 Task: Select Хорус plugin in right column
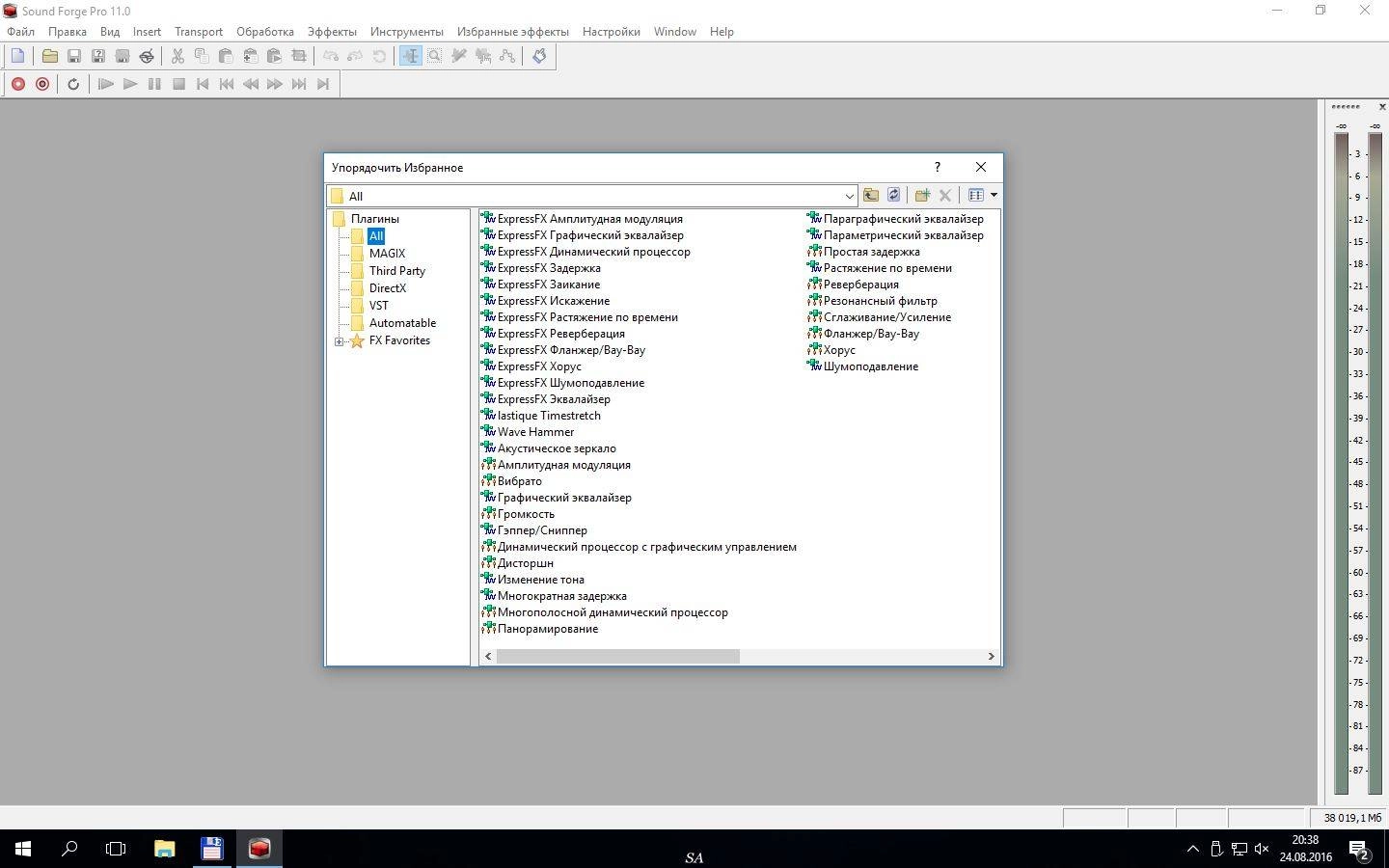click(x=839, y=350)
